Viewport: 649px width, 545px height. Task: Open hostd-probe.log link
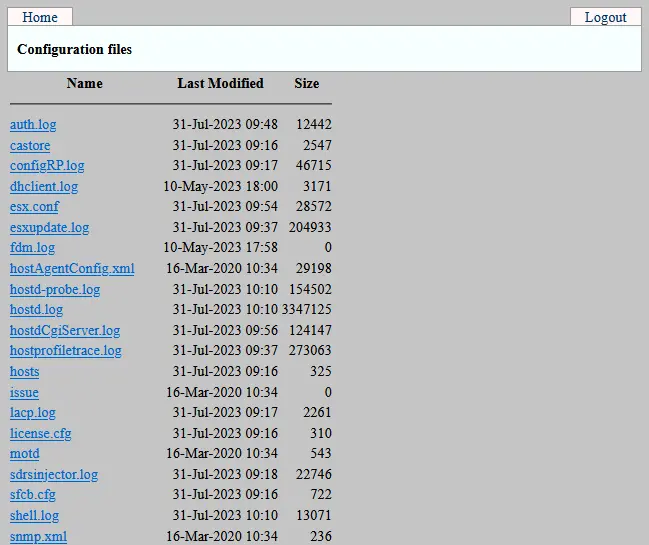coord(55,290)
